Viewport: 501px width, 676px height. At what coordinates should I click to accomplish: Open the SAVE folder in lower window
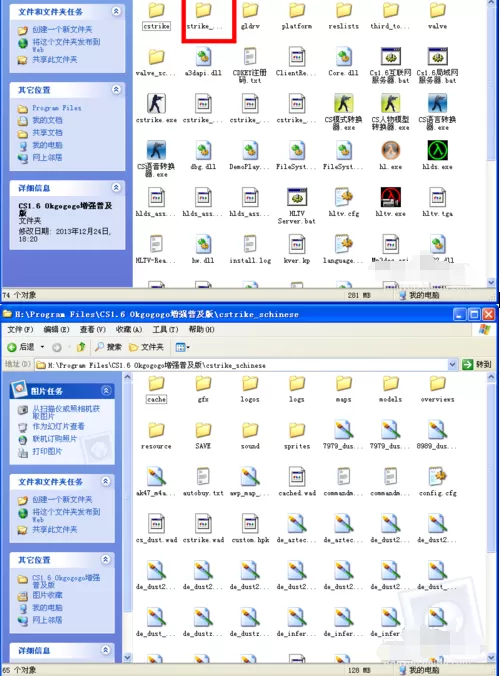[203, 430]
